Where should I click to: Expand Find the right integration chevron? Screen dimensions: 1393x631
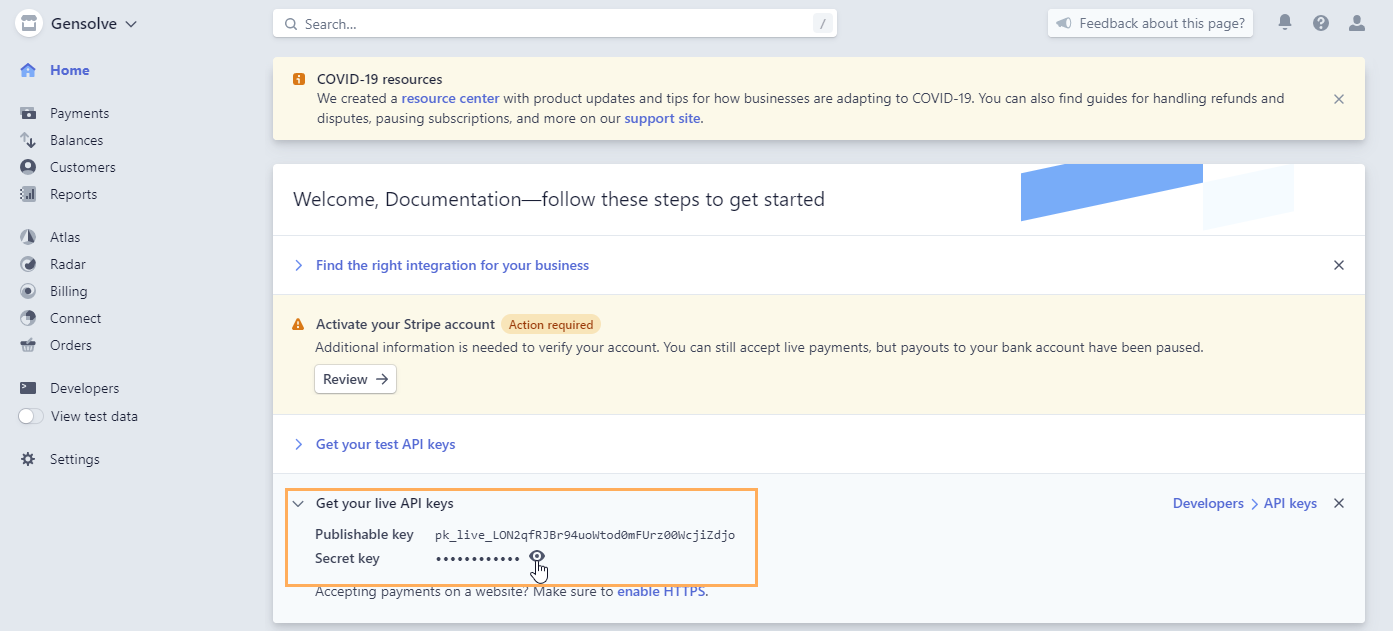pyautogui.click(x=298, y=265)
